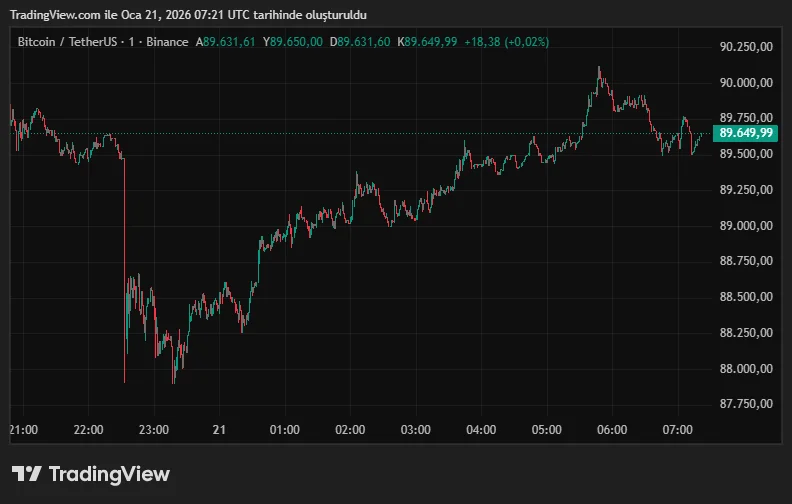Click the open value A89.631,61
The width and height of the screenshot is (792, 504).
[x=225, y=42]
